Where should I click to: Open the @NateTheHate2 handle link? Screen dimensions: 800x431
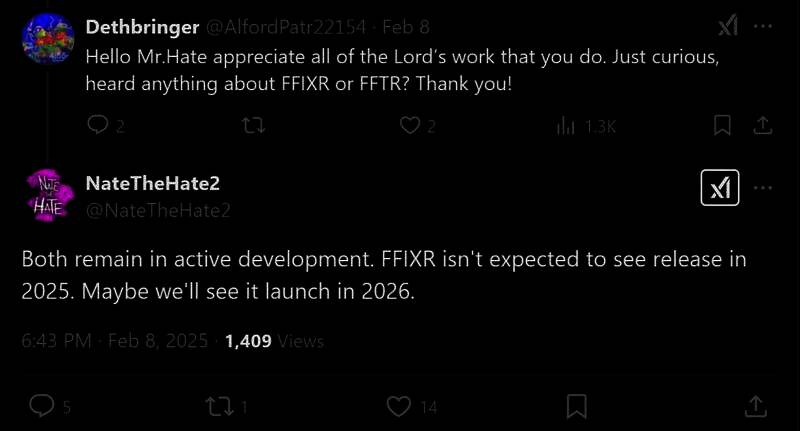click(159, 210)
